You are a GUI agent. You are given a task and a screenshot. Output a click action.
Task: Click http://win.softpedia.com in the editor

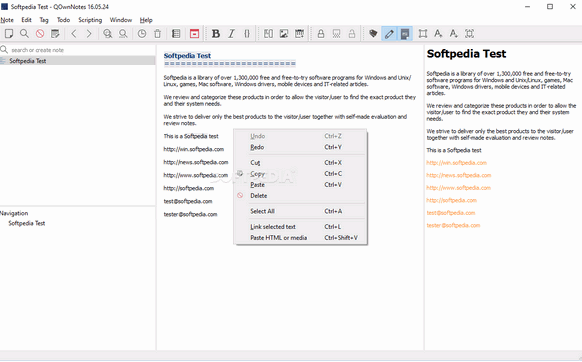194,149
